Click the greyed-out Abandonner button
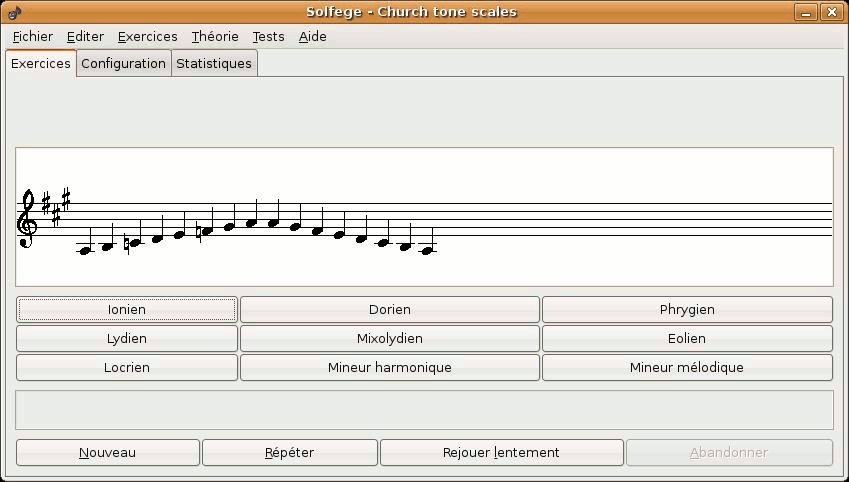 point(729,452)
